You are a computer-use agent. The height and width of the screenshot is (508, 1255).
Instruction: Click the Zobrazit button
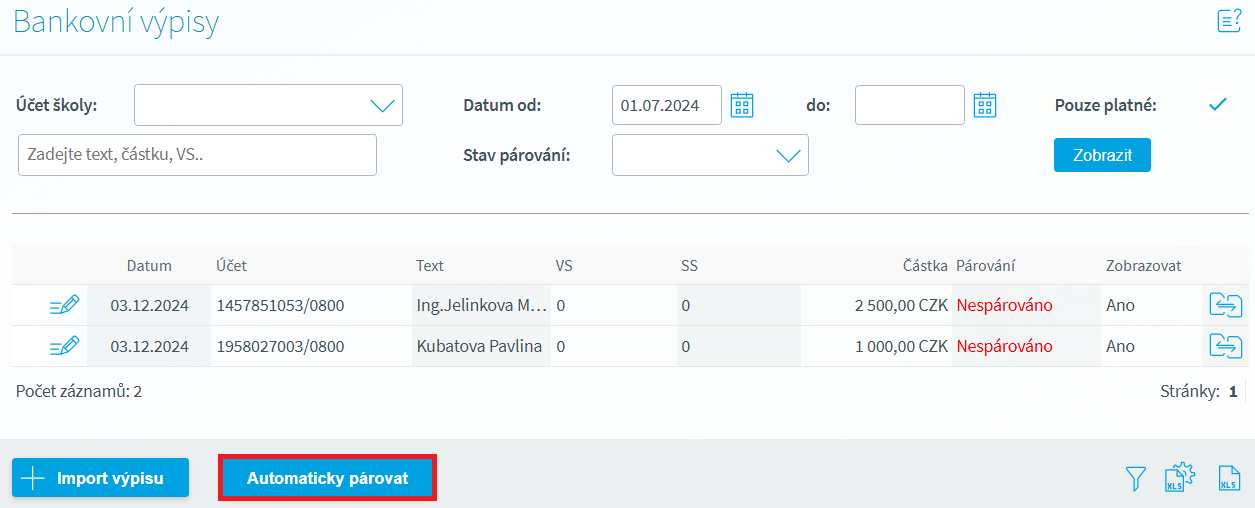[1102, 155]
